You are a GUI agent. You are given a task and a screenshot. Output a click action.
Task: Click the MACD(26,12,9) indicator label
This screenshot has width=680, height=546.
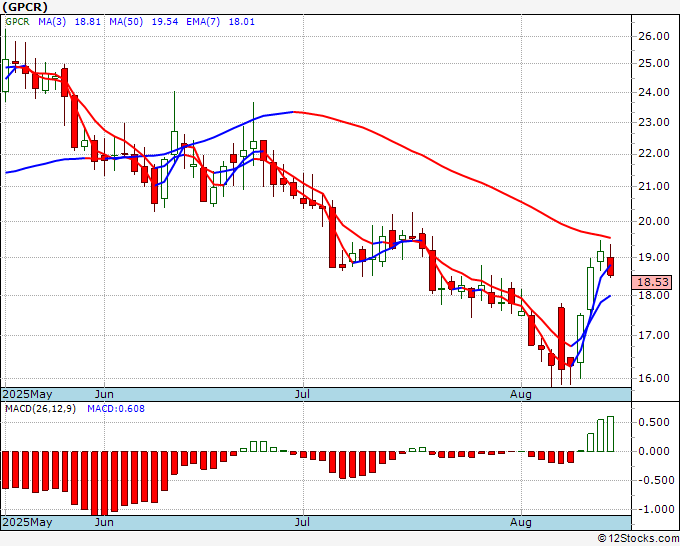(x=40, y=409)
